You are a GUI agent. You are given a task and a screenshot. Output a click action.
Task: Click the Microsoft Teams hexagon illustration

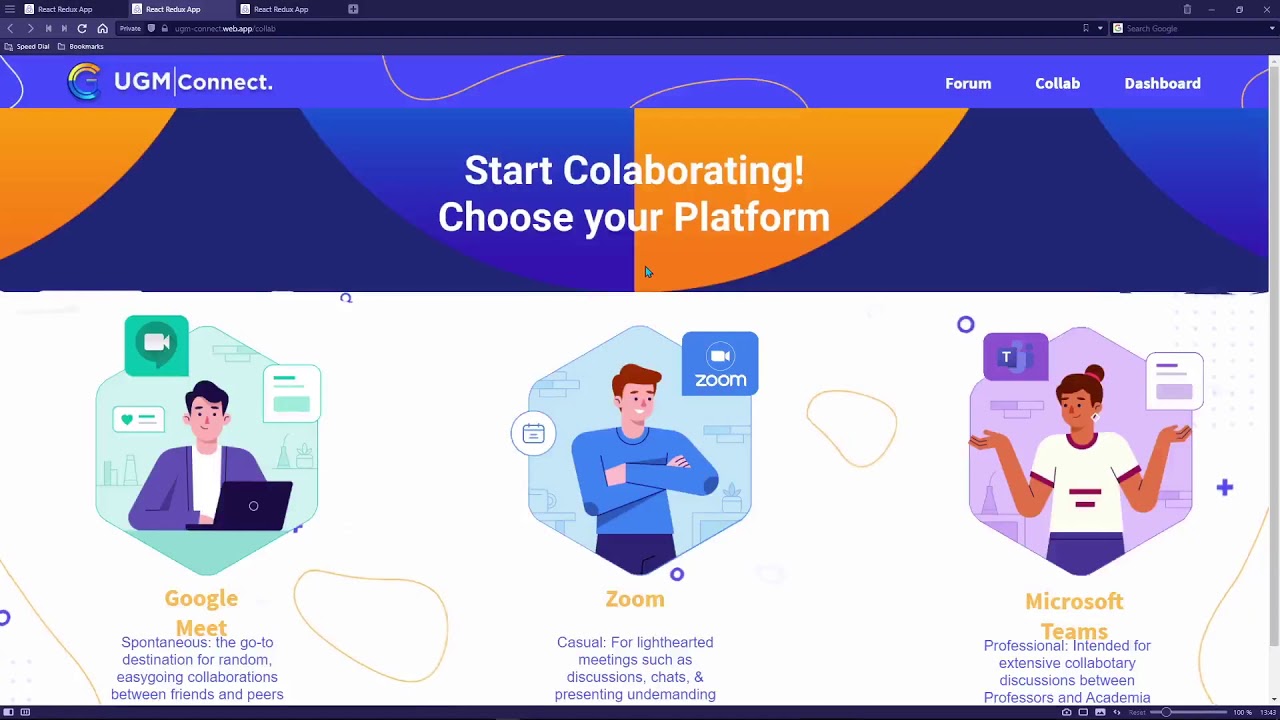[x=1081, y=451]
